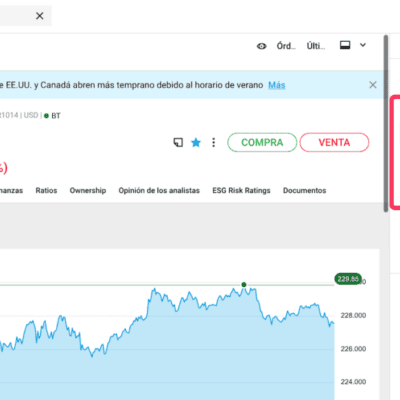Expand the chevron dropdown next to layout
Screen dimensions: 400x400
coord(363,45)
